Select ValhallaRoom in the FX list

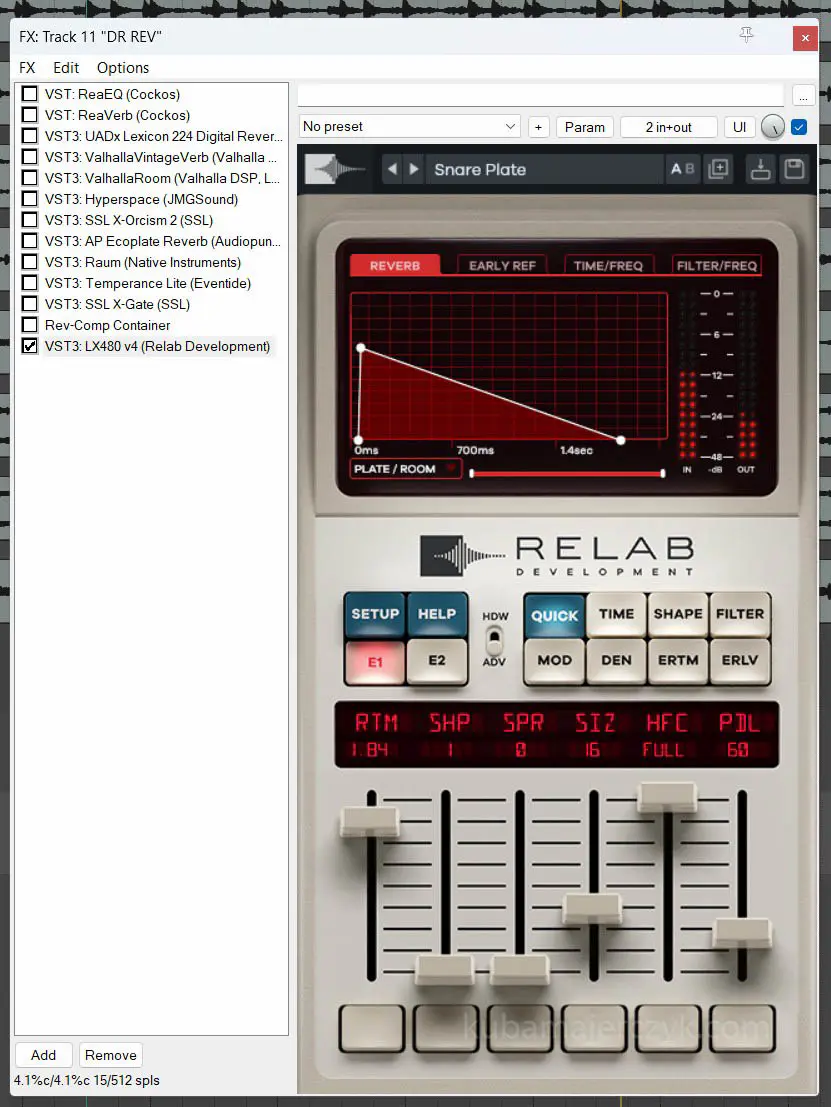[x=160, y=178]
